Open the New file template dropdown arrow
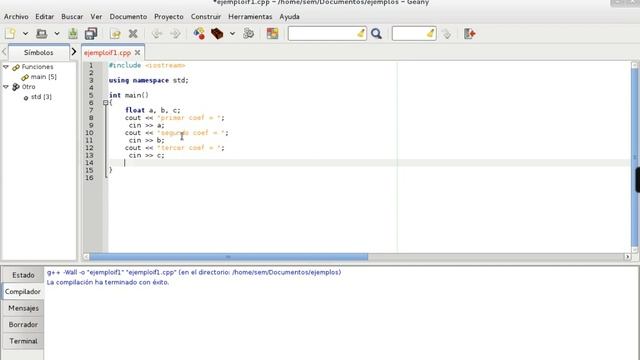 [25, 33]
